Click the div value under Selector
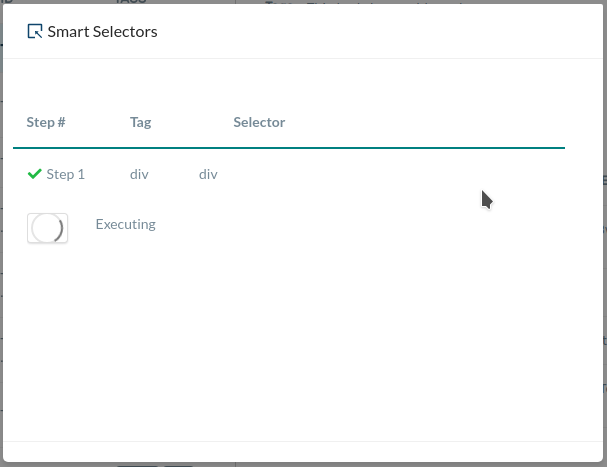 pos(208,174)
